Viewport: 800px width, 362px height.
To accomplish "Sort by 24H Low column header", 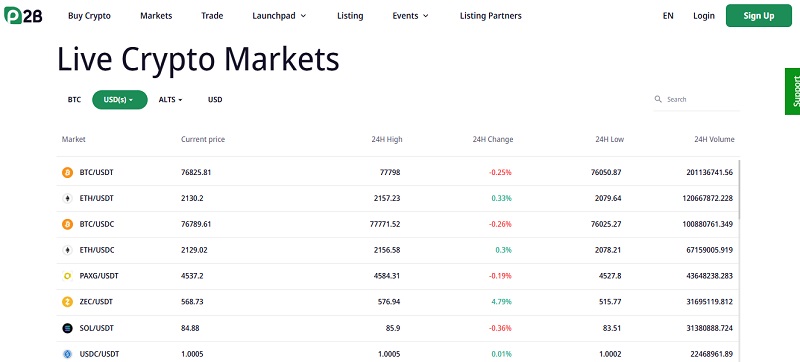I will pos(609,139).
